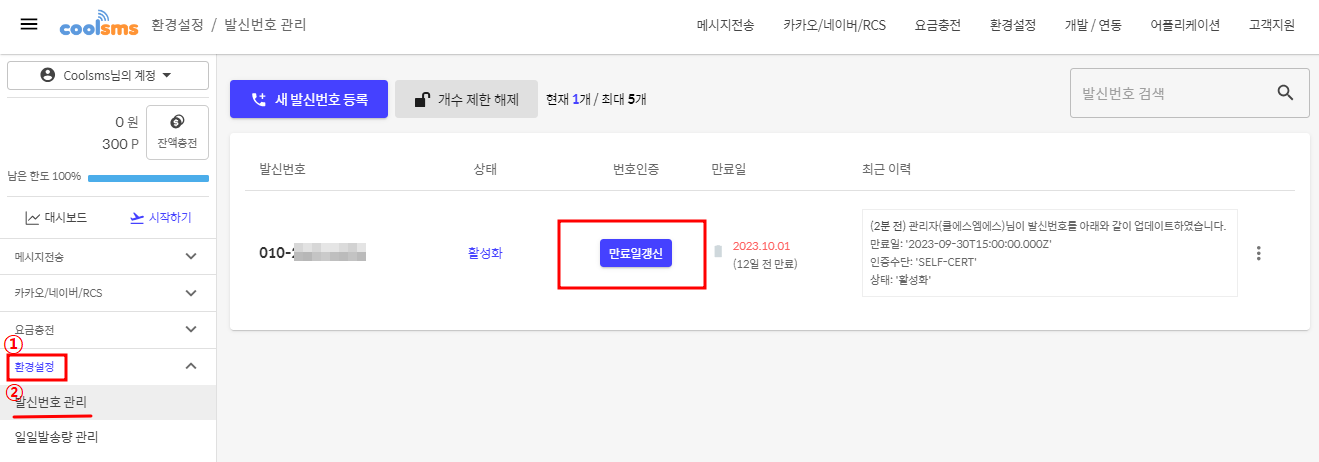Select 일일발송량 관리 in sidebar
This screenshot has height=462, width=1319.
108,437
